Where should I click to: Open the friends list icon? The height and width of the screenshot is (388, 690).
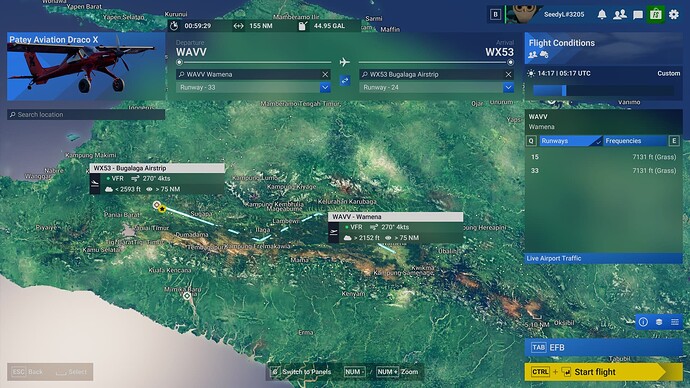click(x=620, y=15)
